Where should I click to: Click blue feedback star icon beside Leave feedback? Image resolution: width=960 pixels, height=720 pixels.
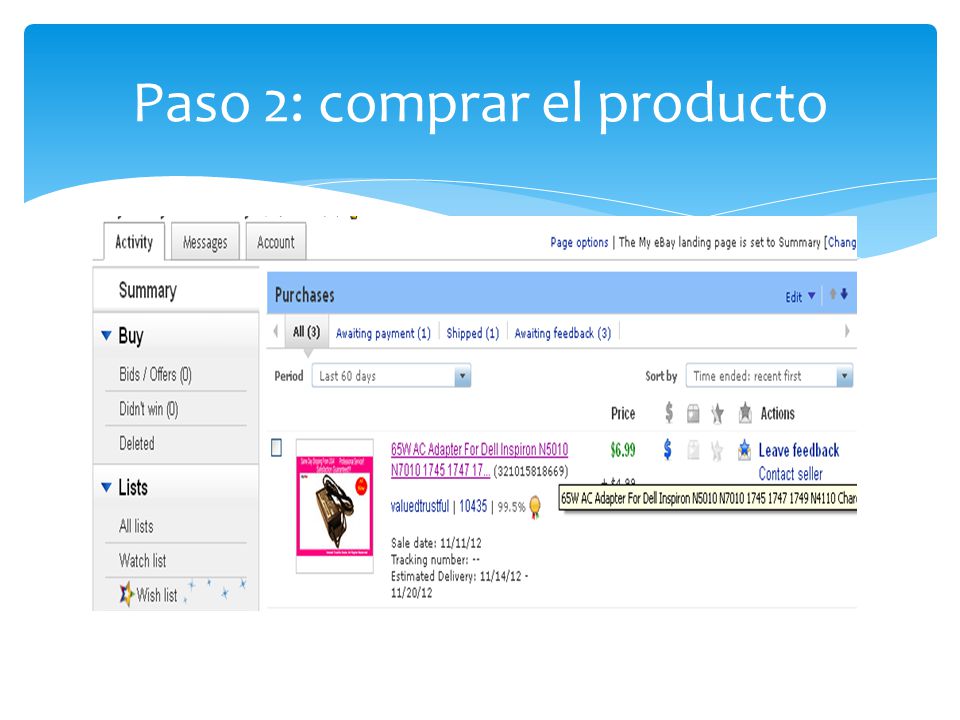[x=744, y=450]
